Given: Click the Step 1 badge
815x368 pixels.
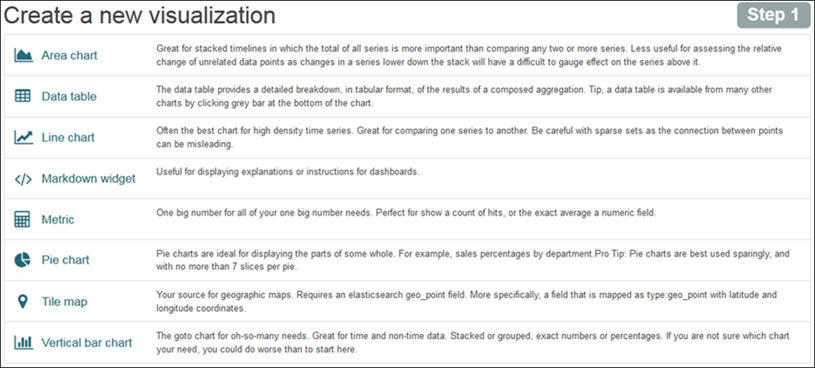Looking at the screenshot, I should click(x=773, y=15).
